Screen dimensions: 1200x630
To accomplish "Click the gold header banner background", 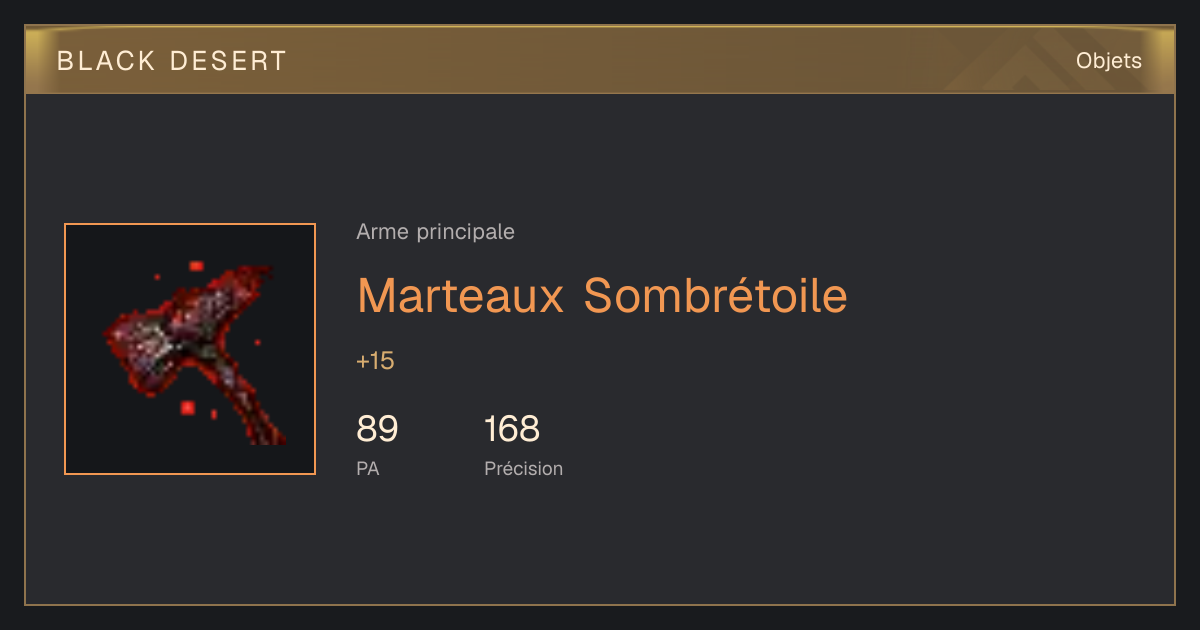I will coord(600,61).
